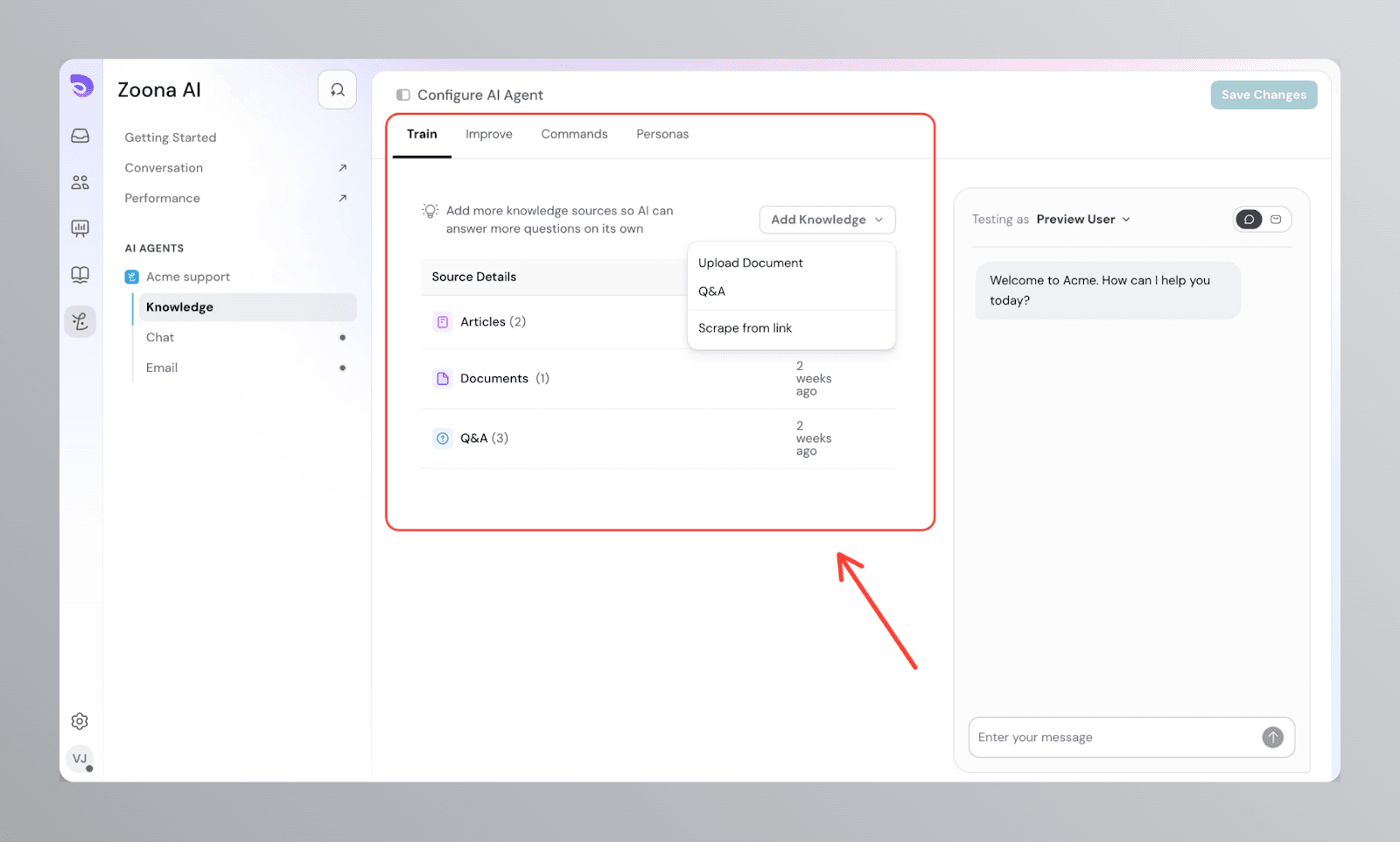Viewport: 1400px width, 842px height.
Task: Open the Preview User dropdown
Action: click(1083, 220)
